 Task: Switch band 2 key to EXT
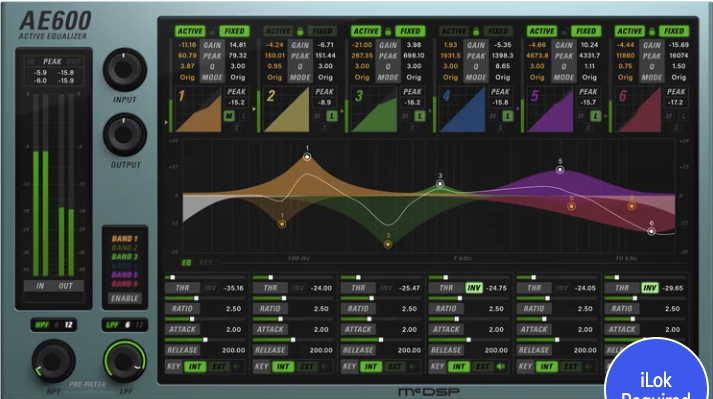tap(307, 366)
